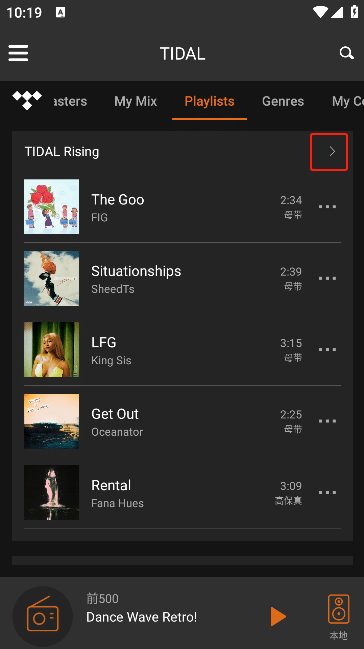Image resolution: width=364 pixels, height=649 pixels.
Task: Tap the LFG album cover thumbnail
Action: 51,349
